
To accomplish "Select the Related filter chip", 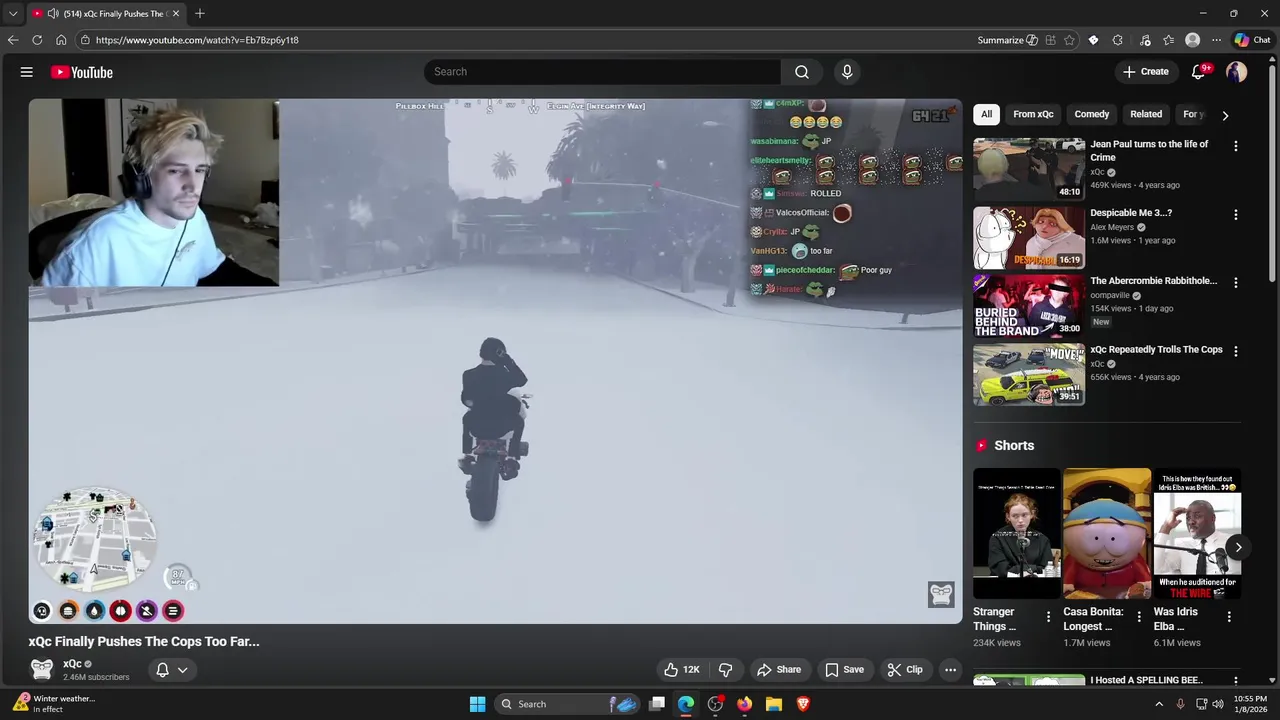I will tap(1146, 114).
